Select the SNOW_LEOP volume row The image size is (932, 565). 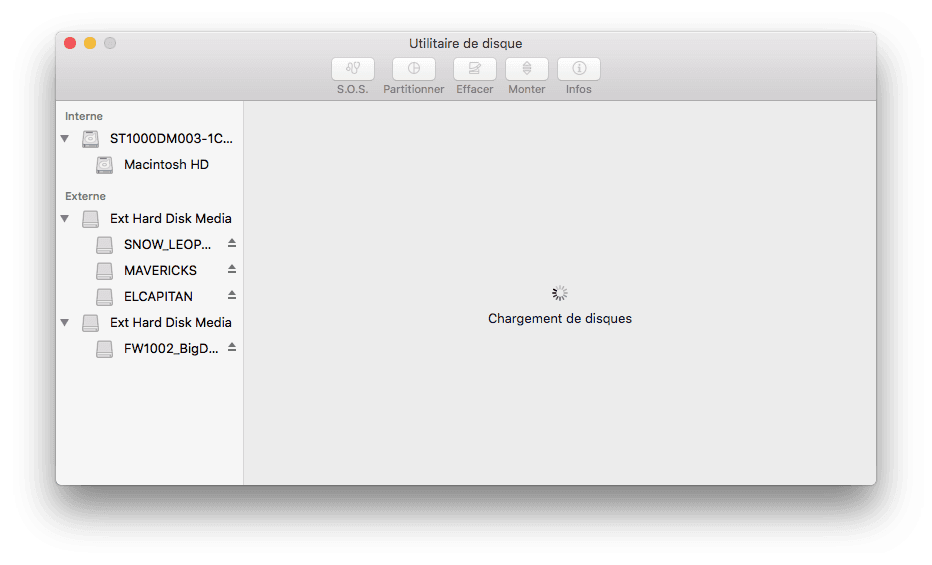(x=150, y=244)
